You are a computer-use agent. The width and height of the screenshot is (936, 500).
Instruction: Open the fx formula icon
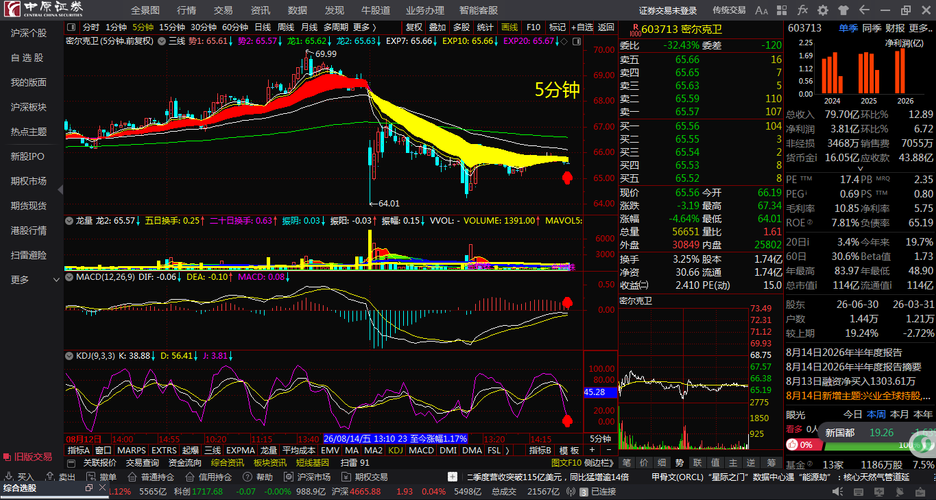click(802, 10)
